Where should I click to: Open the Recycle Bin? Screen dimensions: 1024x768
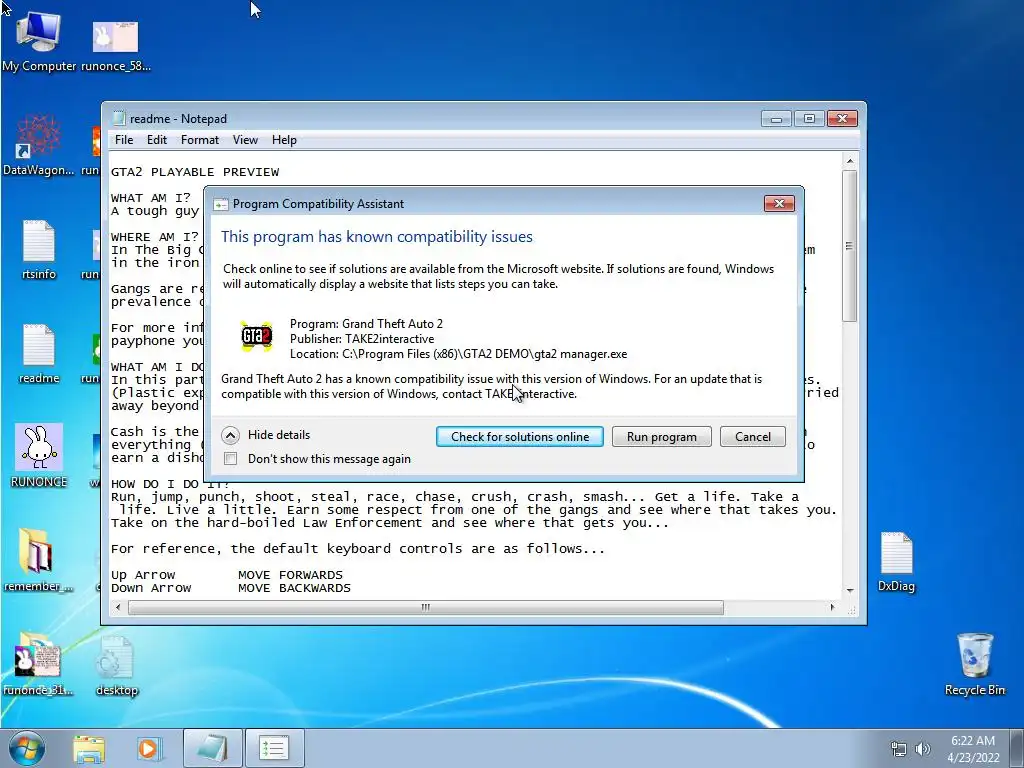point(975,664)
